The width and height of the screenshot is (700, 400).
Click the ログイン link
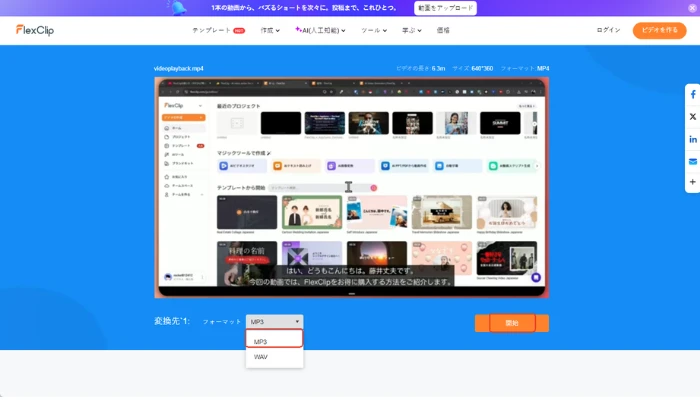[x=608, y=30]
